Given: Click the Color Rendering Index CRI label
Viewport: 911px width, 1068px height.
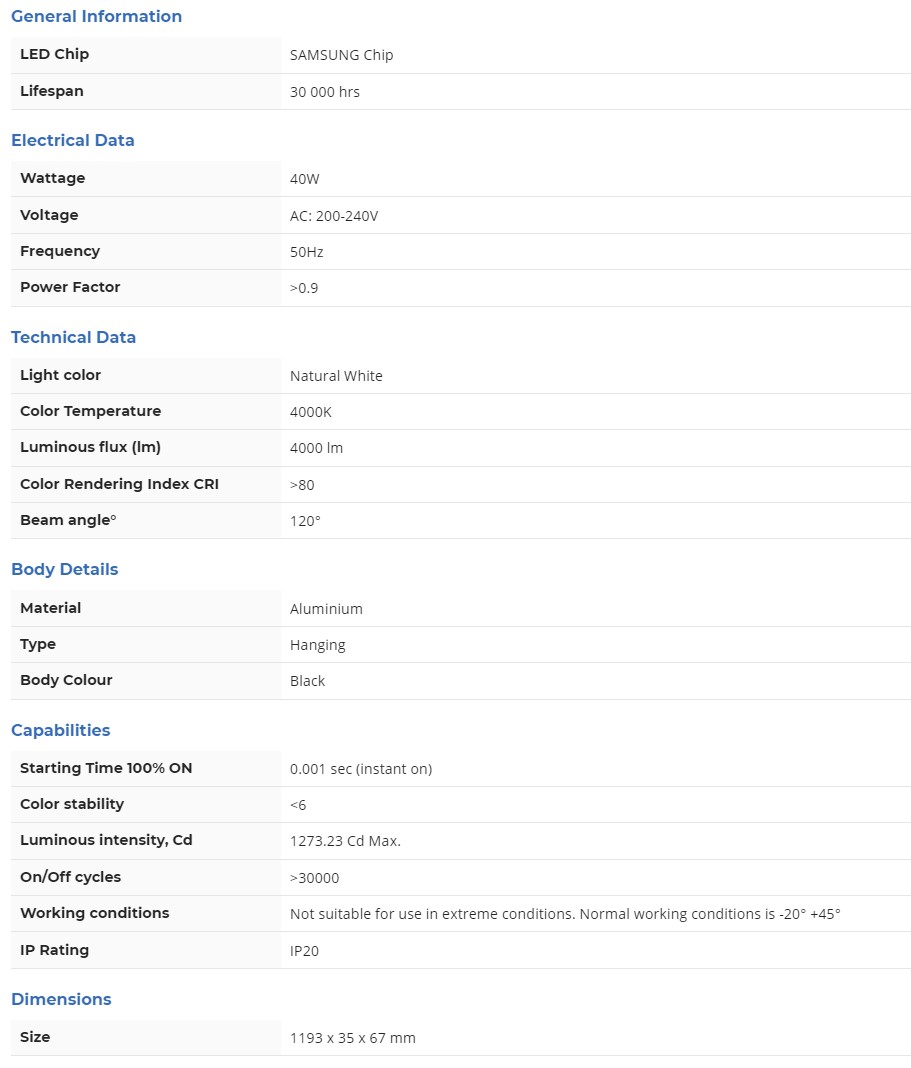Looking at the screenshot, I should pos(119,484).
